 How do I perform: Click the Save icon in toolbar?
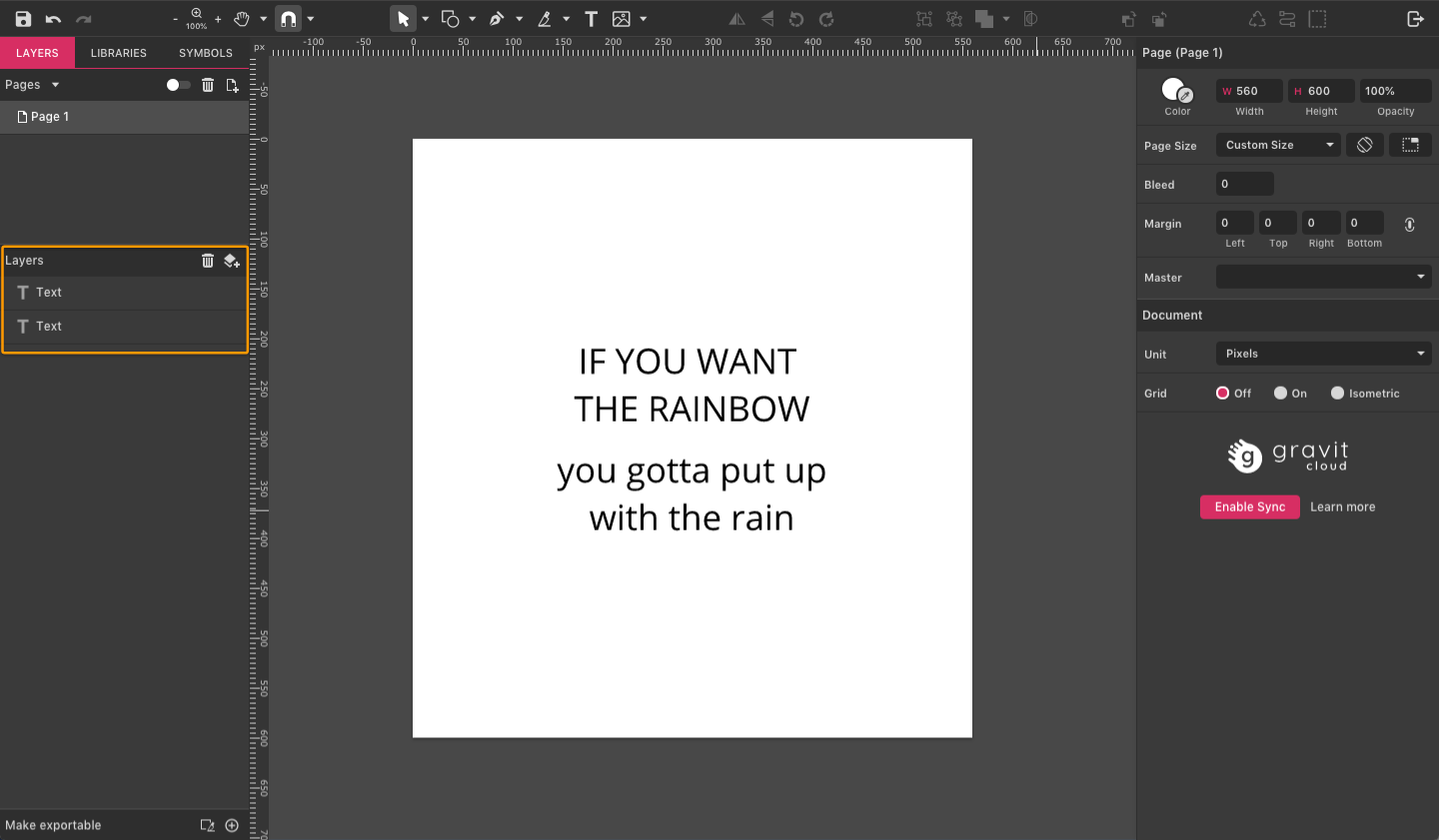(23, 19)
